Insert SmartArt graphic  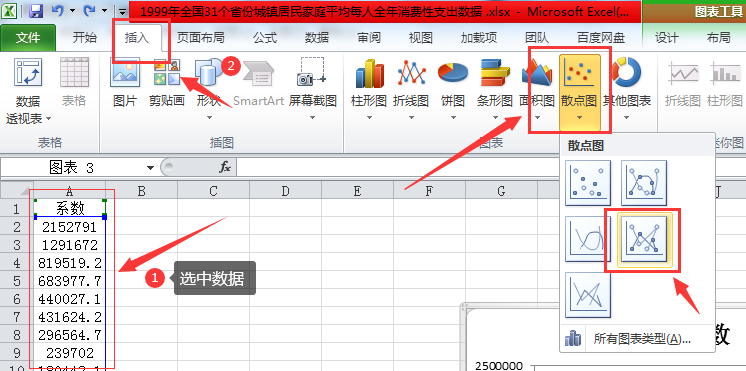pyautogui.click(x=258, y=81)
